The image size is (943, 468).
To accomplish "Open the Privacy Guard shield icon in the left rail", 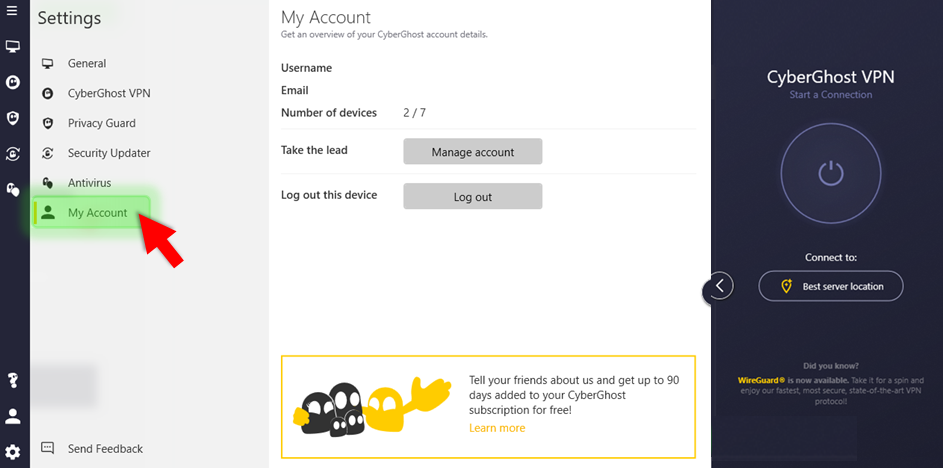I will coord(13,118).
